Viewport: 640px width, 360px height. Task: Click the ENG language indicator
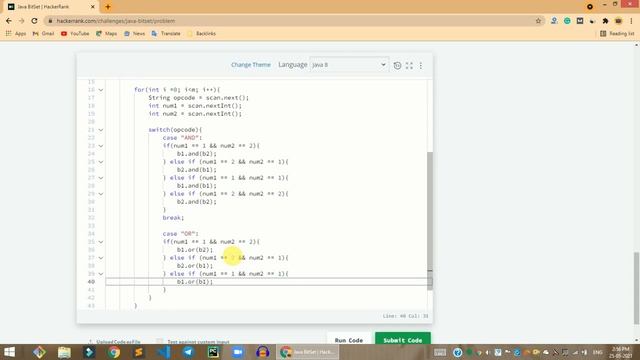click(x=598, y=352)
